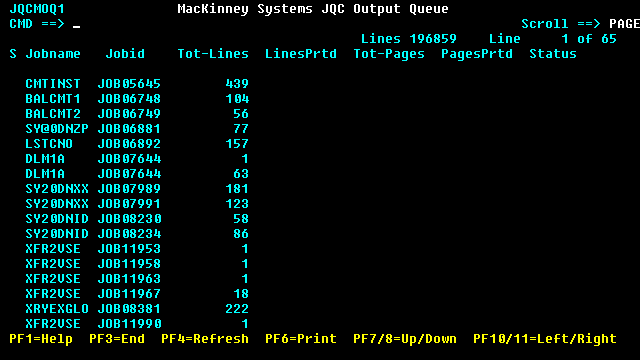Select jobname CMTINST
Screen dimensions: 640x360
tap(53, 84)
